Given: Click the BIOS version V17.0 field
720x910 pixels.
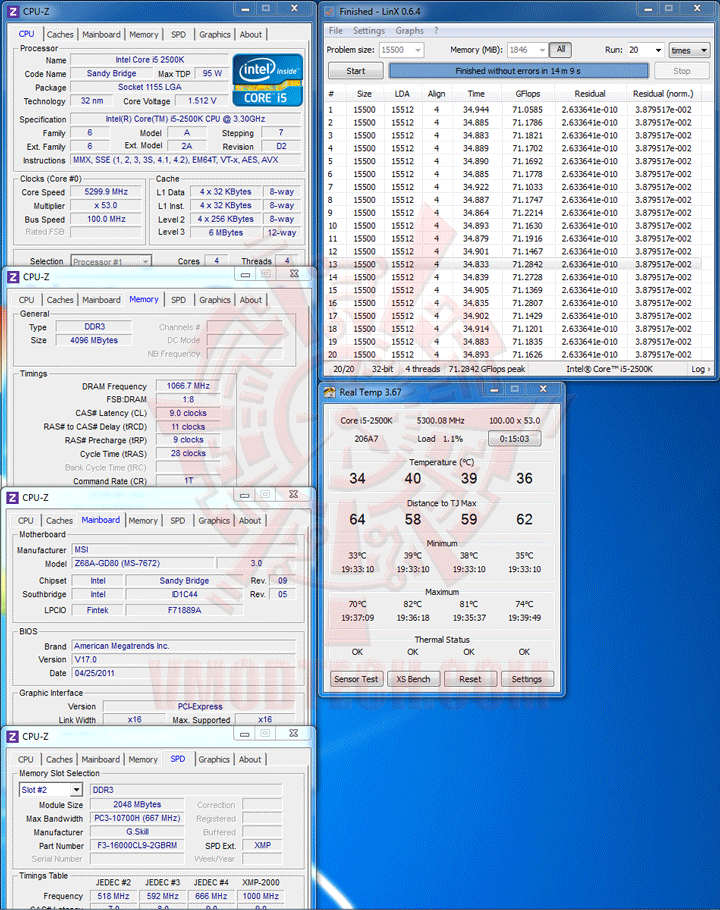Looking at the screenshot, I should click(x=184, y=659).
